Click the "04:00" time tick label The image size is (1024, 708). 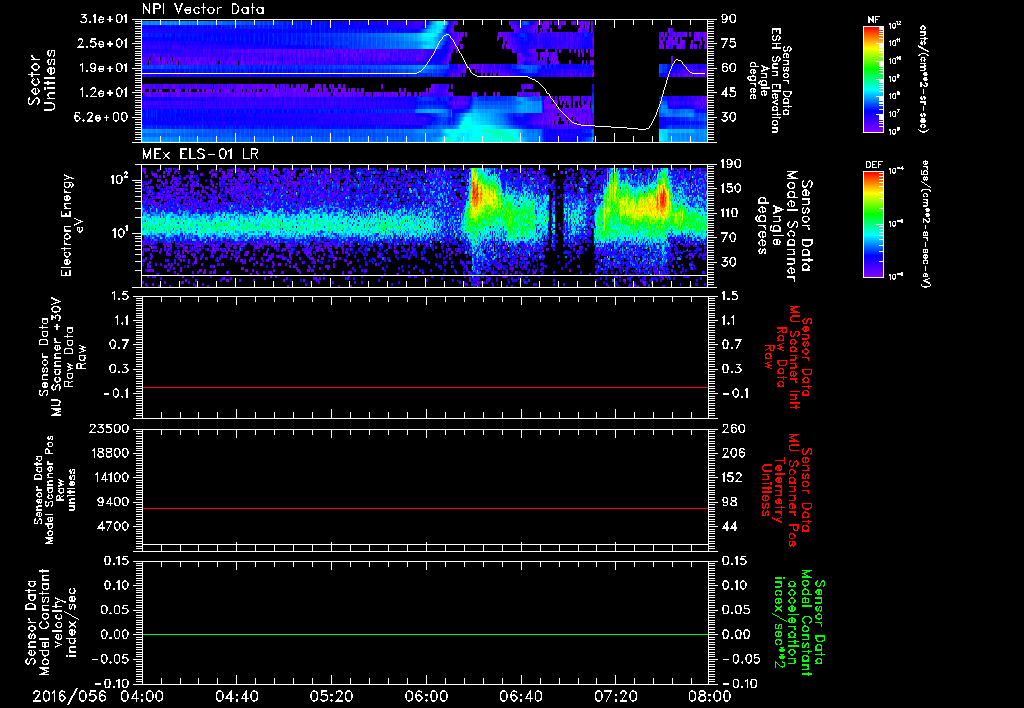pos(142,696)
